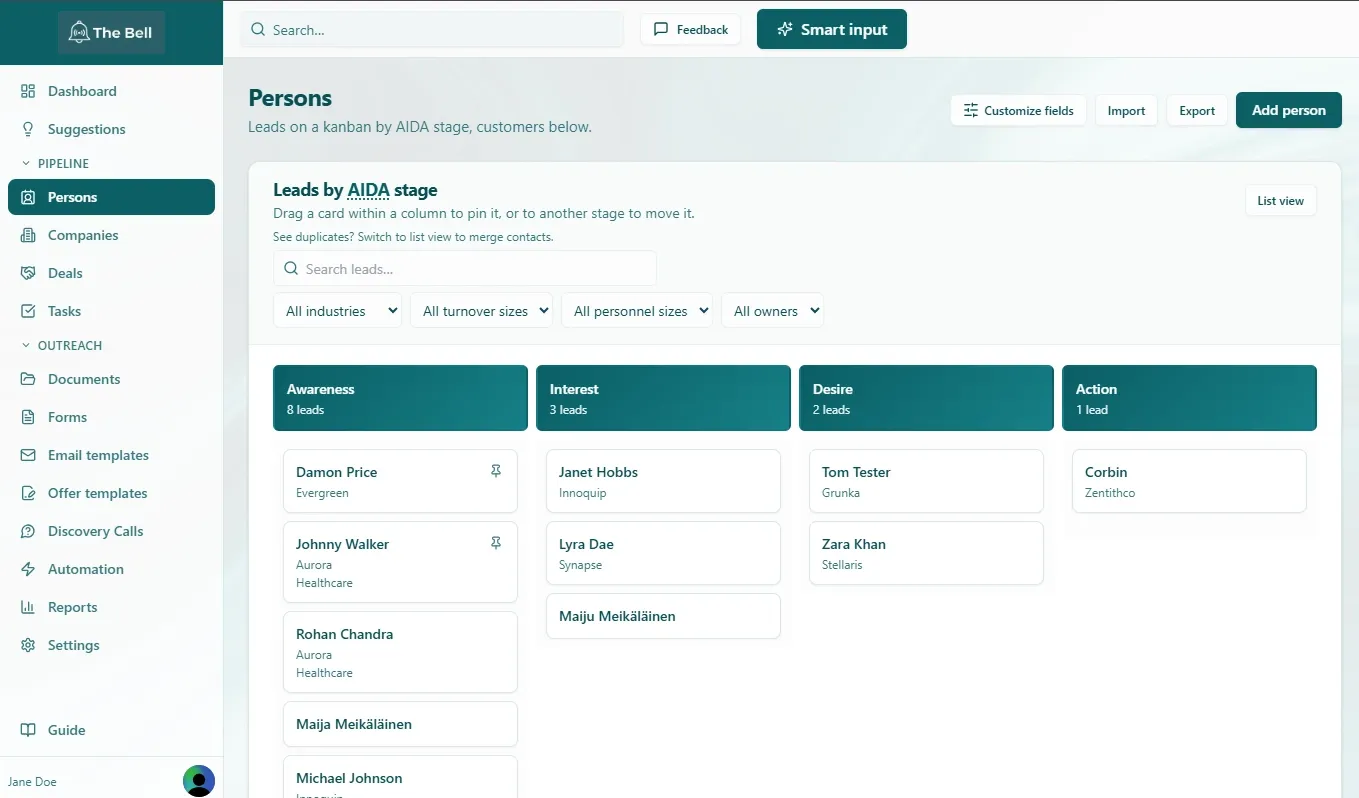The image size is (1359, 798).
Task: Click into the Search leads field
Action: [x=465, y=268]
